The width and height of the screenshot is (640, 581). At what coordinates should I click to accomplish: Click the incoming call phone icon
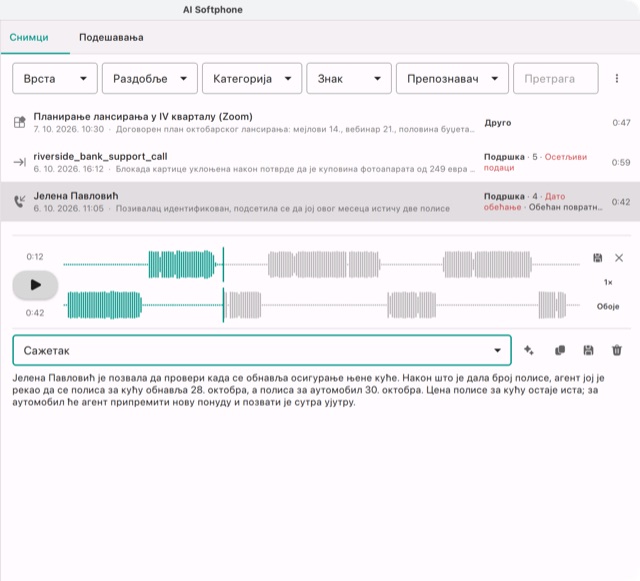click(20, 201)
